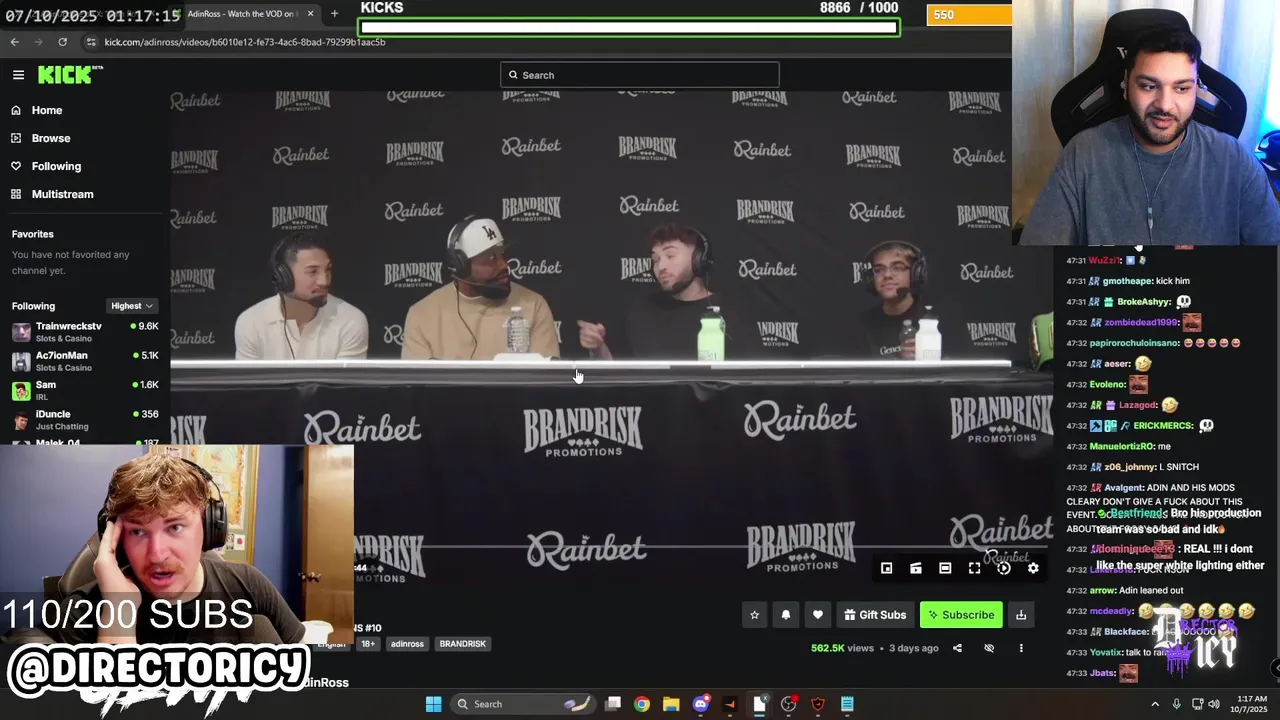Viewport: 1280px width, 720px height.
Task: Open Sam's IRL channel
Action: click(85, 390)
